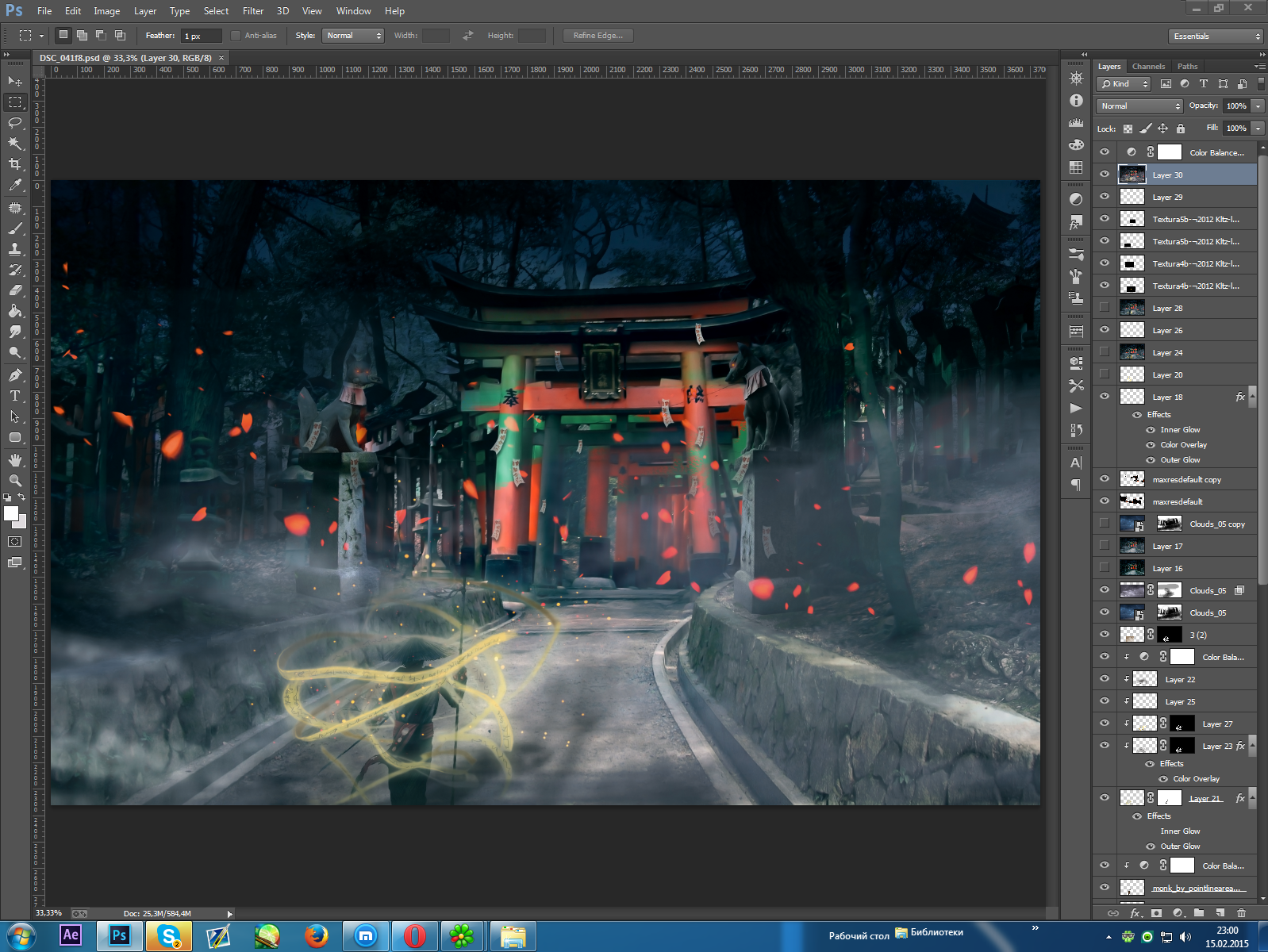Select the Pen tool
1268x952 pixels.
(15, 374)
